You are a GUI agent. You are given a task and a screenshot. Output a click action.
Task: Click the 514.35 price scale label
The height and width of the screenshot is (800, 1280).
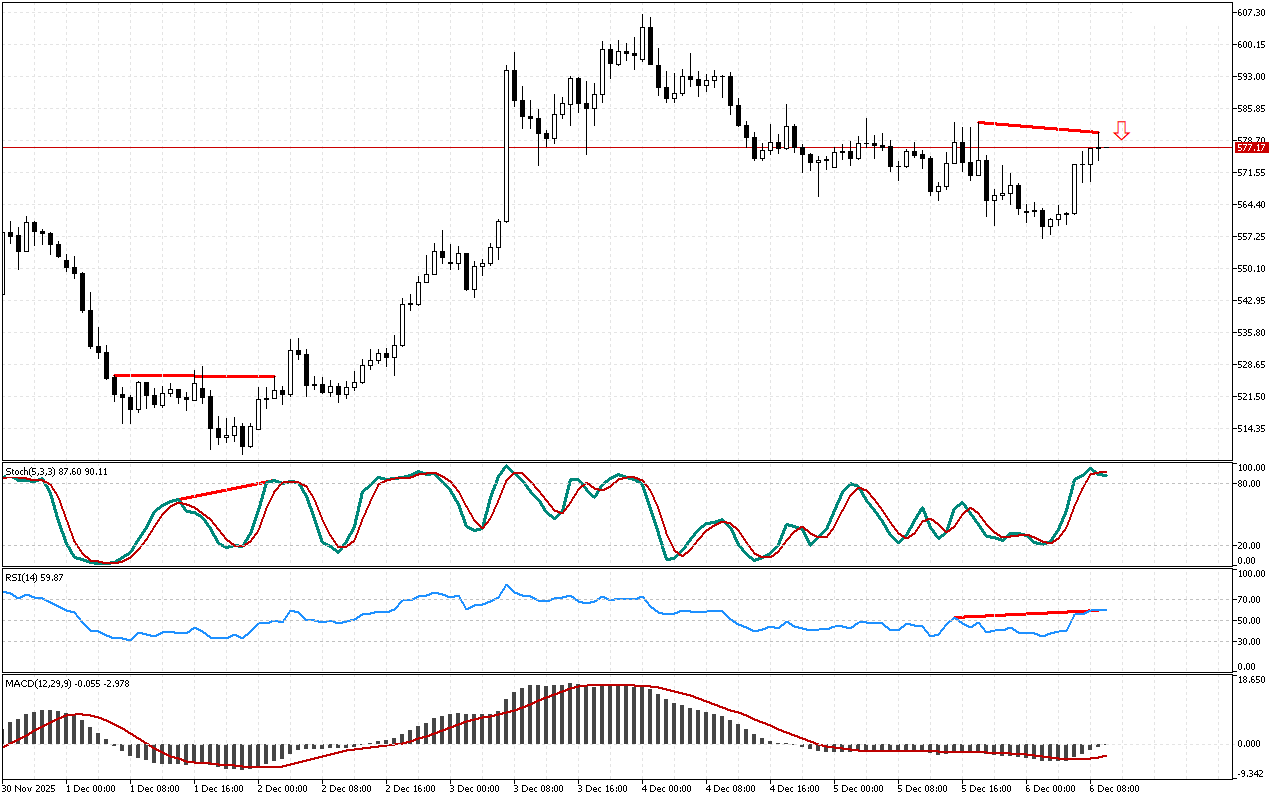coord(1251,429)
